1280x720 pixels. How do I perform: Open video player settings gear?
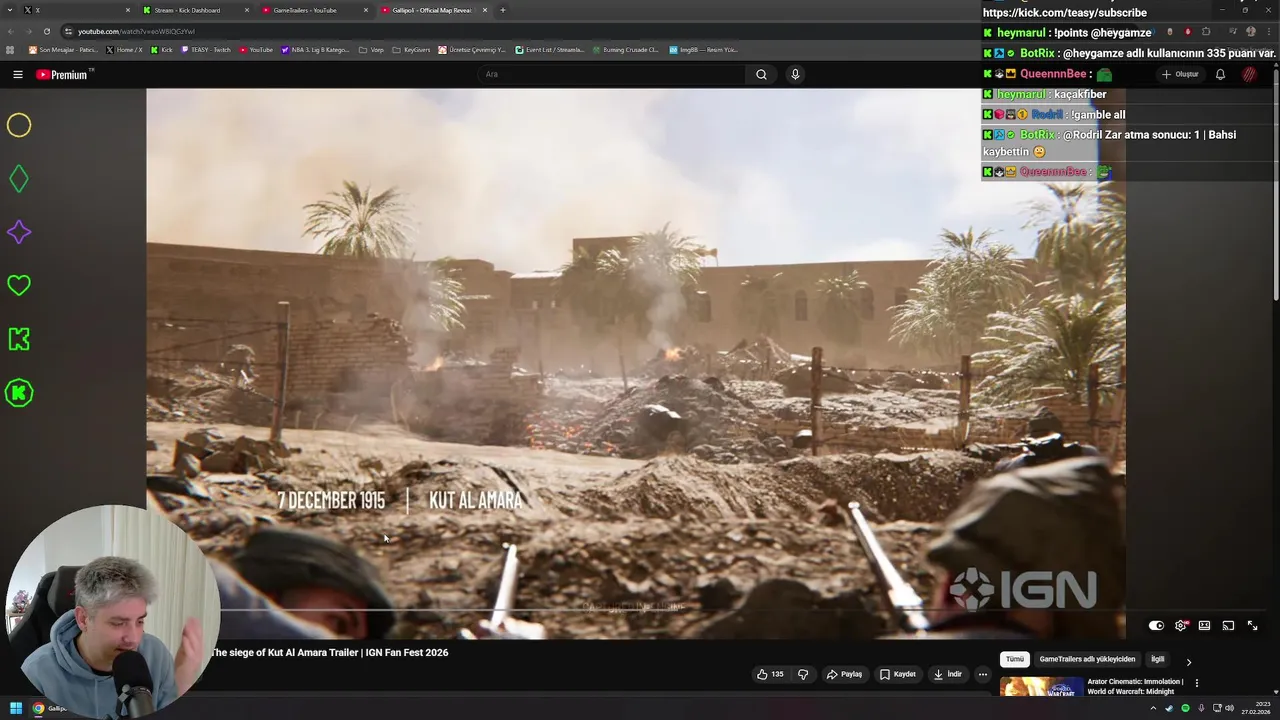(x=1181, y=626)
